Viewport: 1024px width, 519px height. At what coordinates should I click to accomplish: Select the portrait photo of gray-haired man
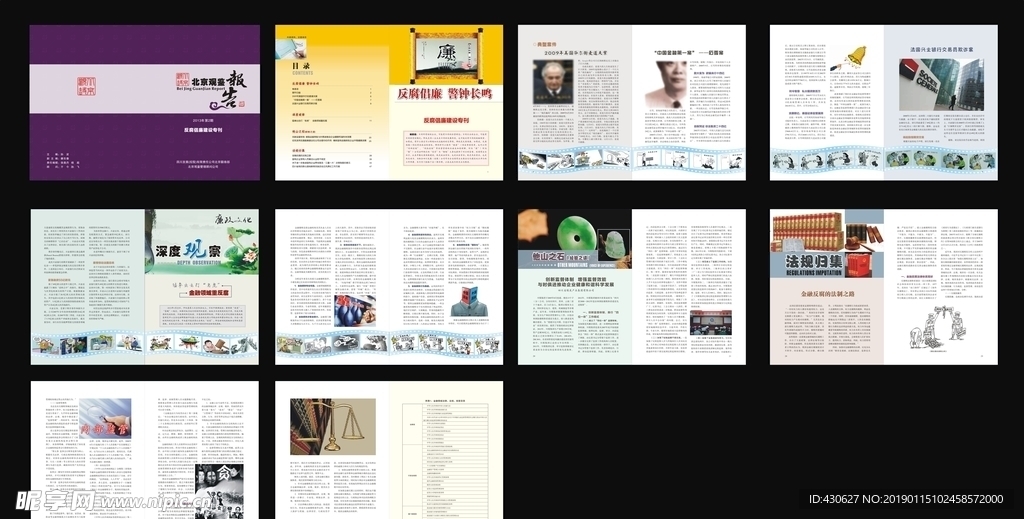coord(552,80)
